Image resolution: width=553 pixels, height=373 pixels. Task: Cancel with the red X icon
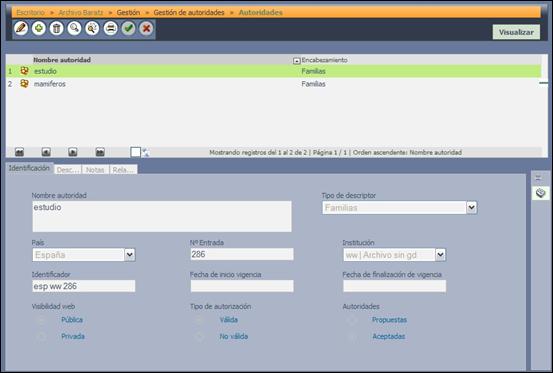click(x=146, y=28)
